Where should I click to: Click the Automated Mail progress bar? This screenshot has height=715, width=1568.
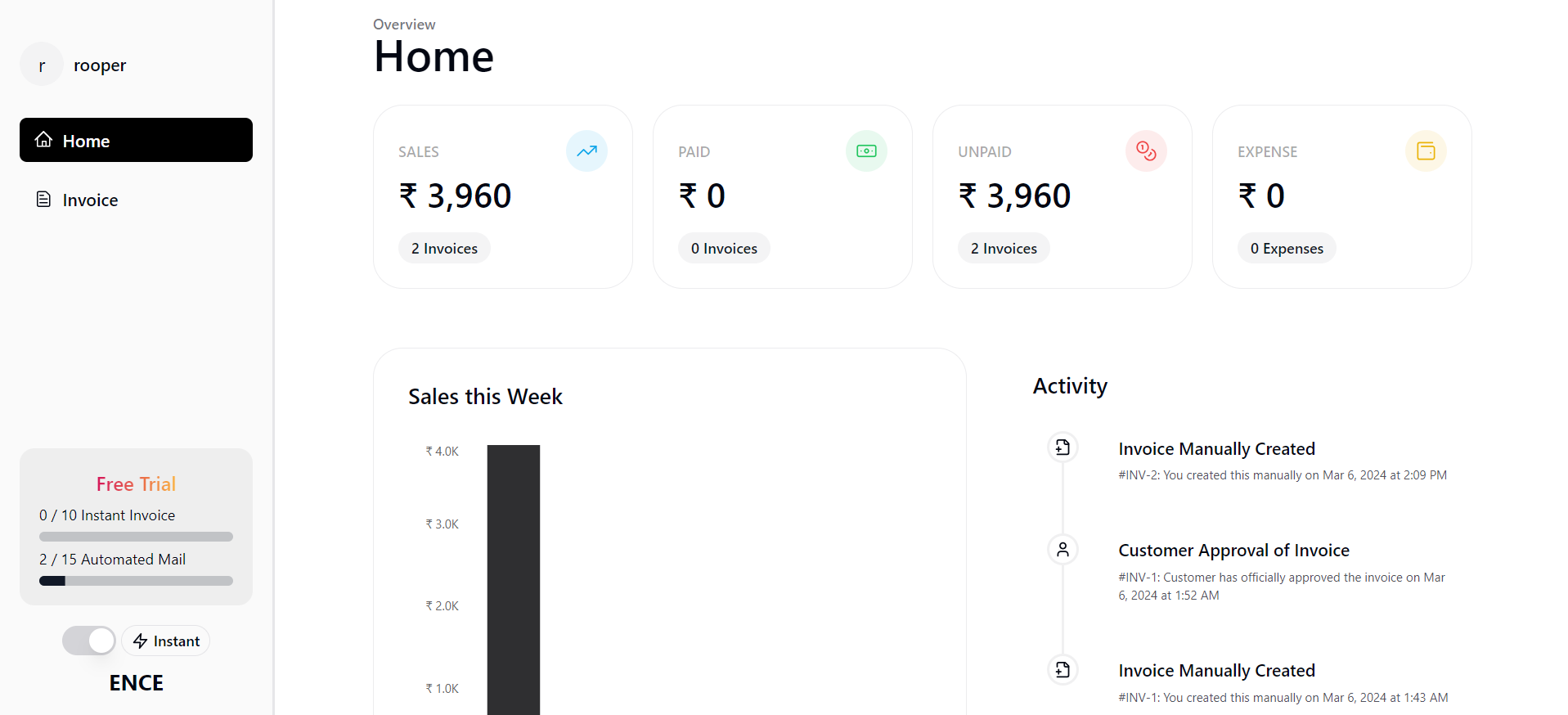pos(136,581)
